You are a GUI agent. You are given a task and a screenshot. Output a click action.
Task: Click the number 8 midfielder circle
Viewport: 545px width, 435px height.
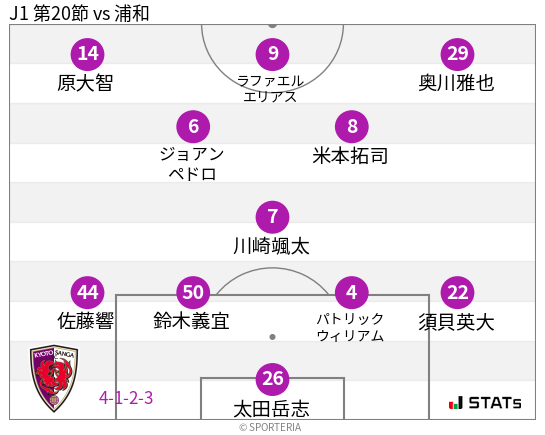point(352,126)
